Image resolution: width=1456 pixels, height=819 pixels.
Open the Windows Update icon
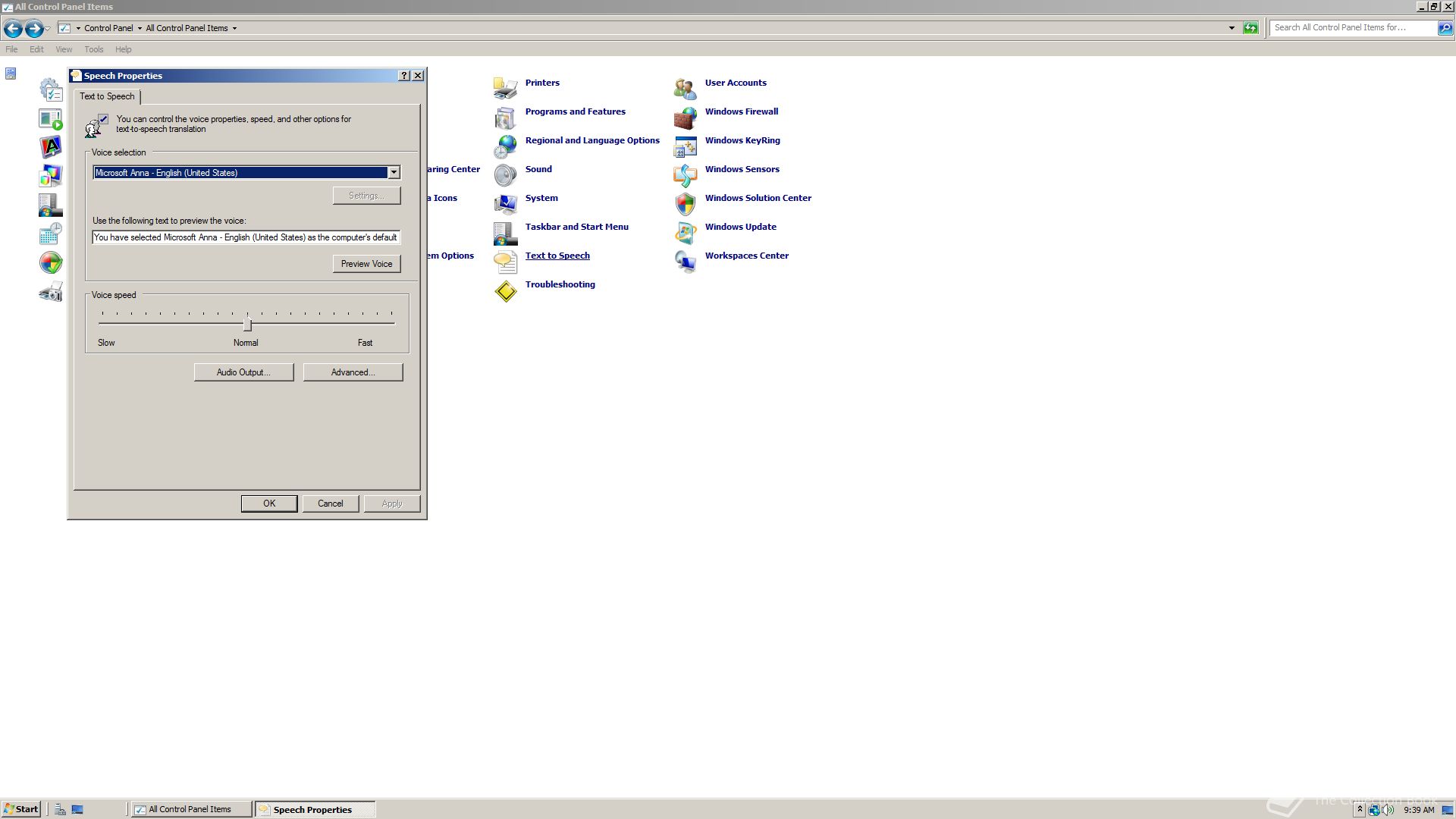[x=685, y=232]
